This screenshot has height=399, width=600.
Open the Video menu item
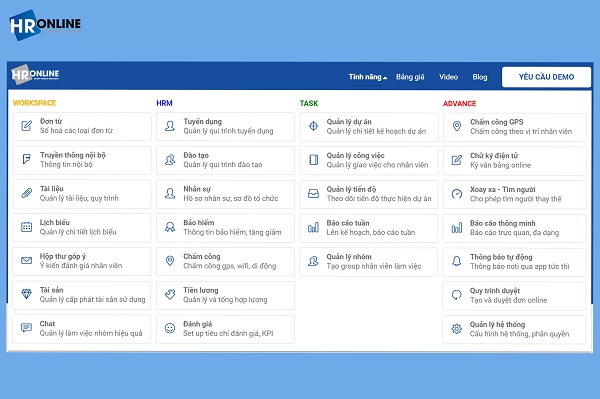coord(448,77)
